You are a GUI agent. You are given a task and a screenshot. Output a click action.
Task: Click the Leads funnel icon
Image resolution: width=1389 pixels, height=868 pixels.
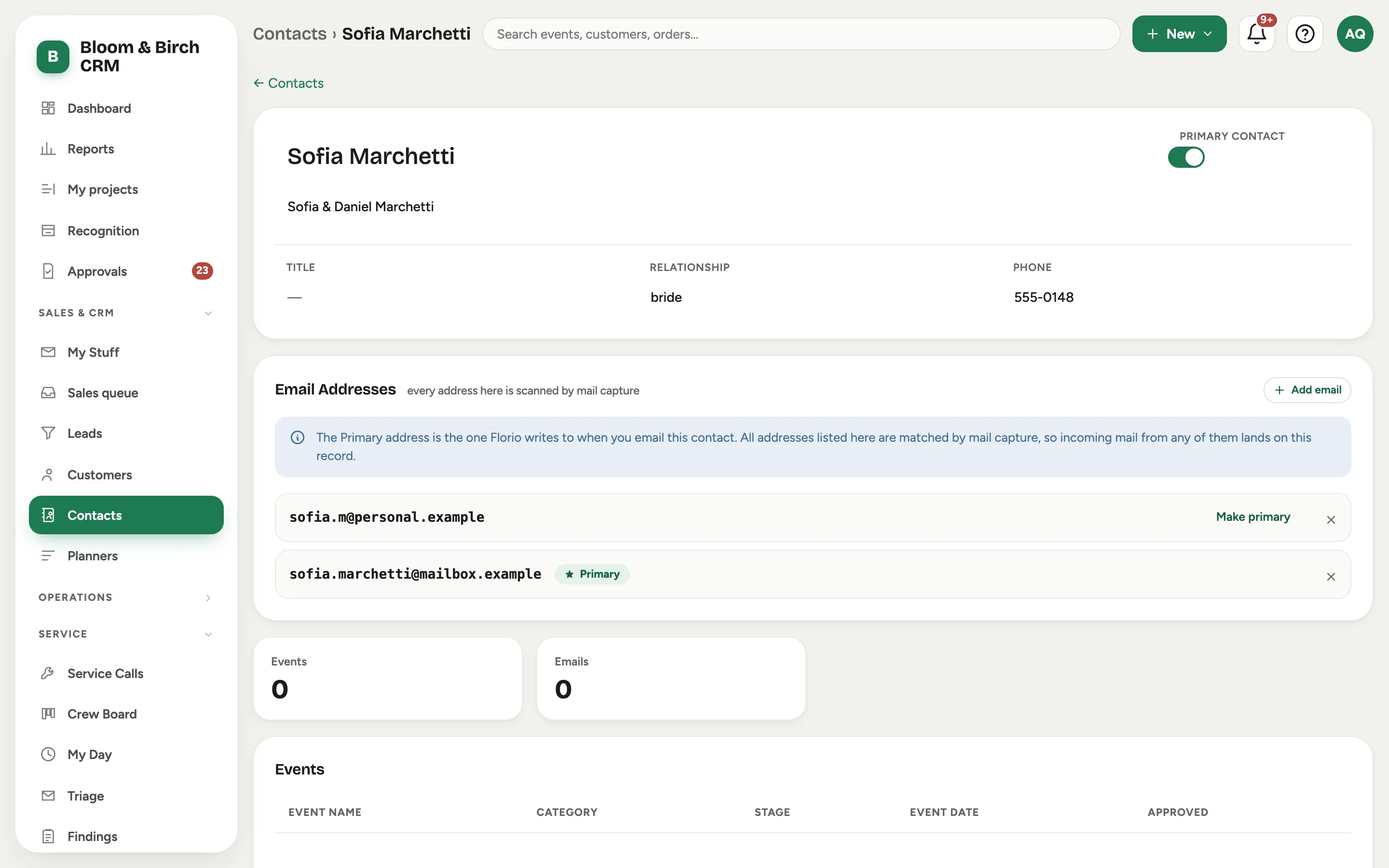tap(48, 433)
